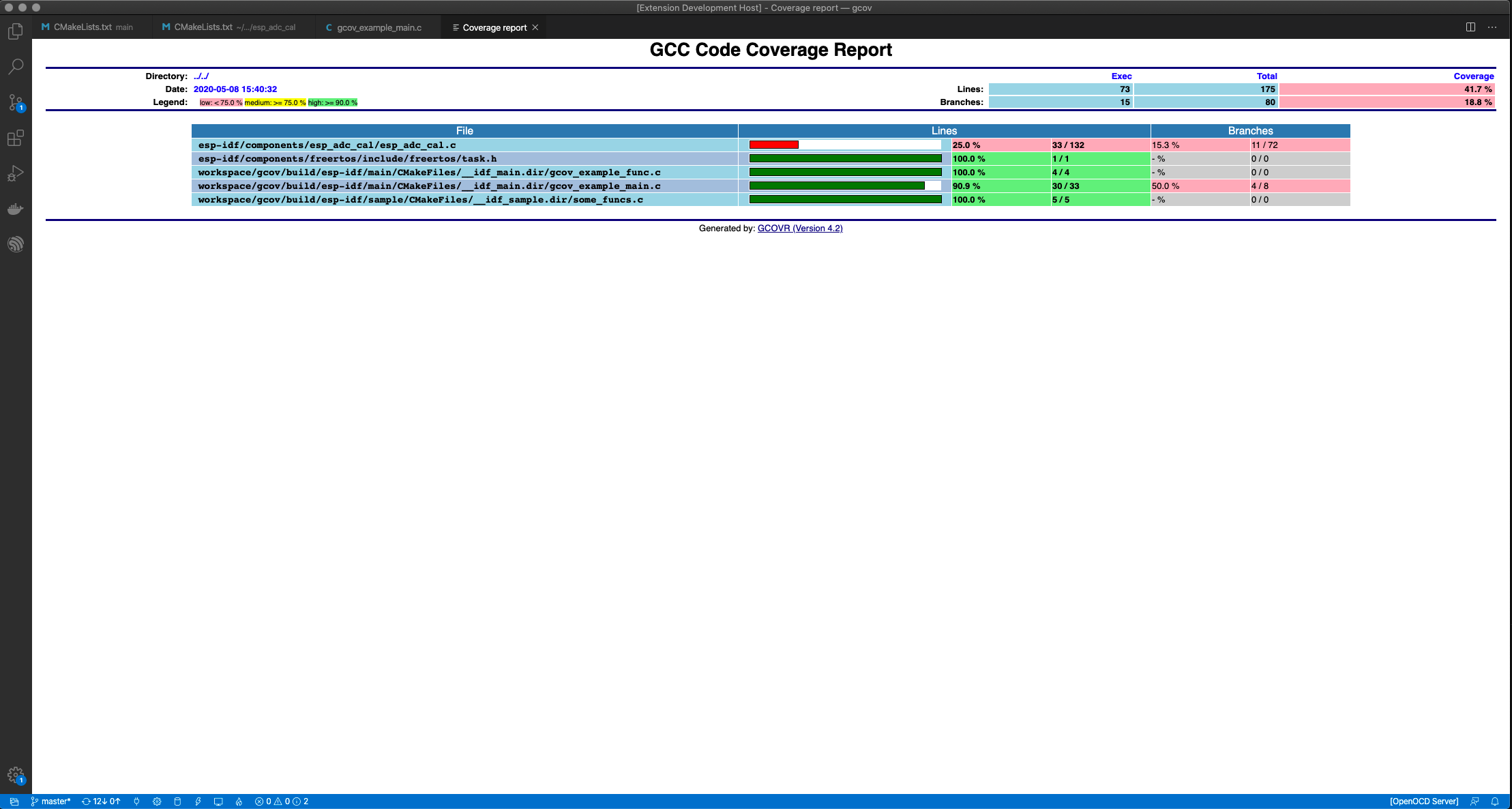The height and width of the screenshot is (809, 1512).
Task: Select the serial port via plug status icon
Action: pyautogui.click(x=136, y=801)
